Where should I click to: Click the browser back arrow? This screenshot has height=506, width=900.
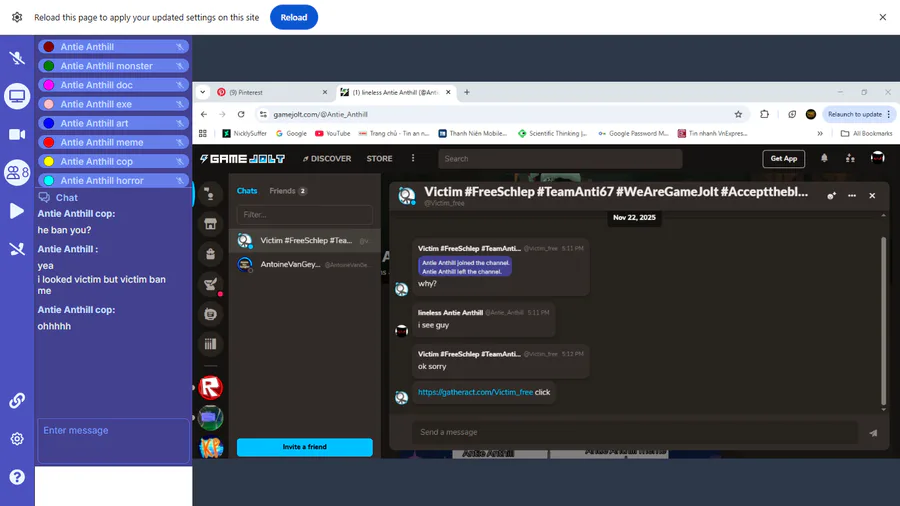click(x=204, y=114)
